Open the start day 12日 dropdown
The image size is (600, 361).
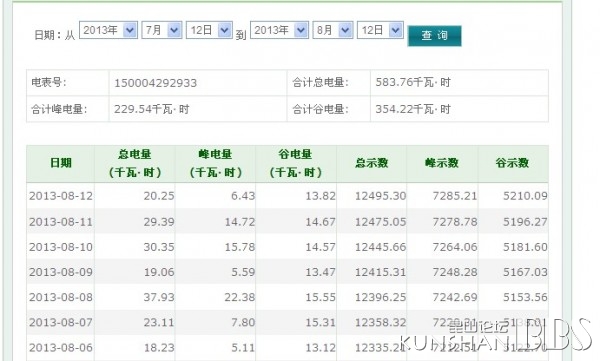click(209, 30)
